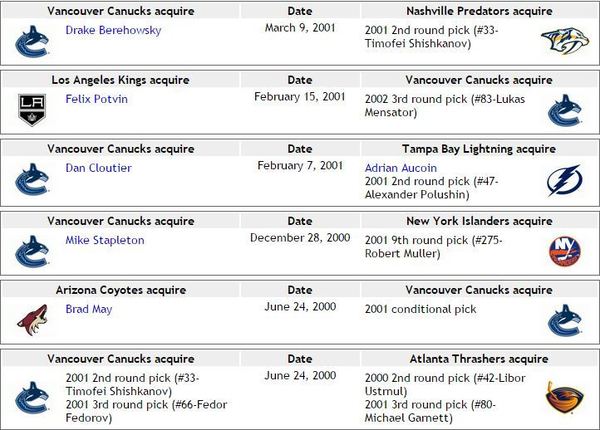Click Canucks logo beside Drake Berehowsky
600x430 pixels.
pyautogui.click(x=31, y=41)
